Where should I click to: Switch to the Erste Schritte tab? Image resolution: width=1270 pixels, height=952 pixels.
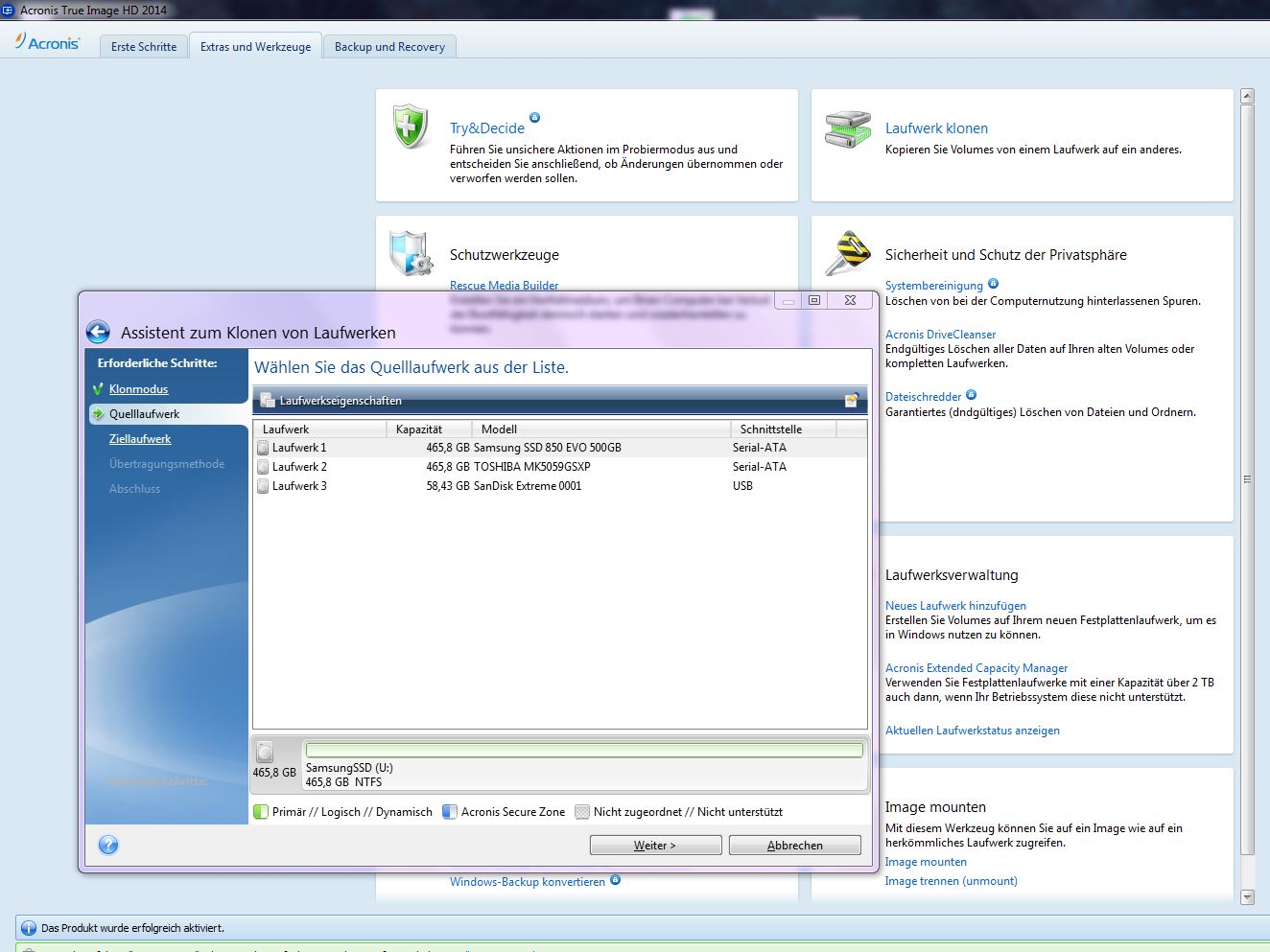tap(144, 46)
